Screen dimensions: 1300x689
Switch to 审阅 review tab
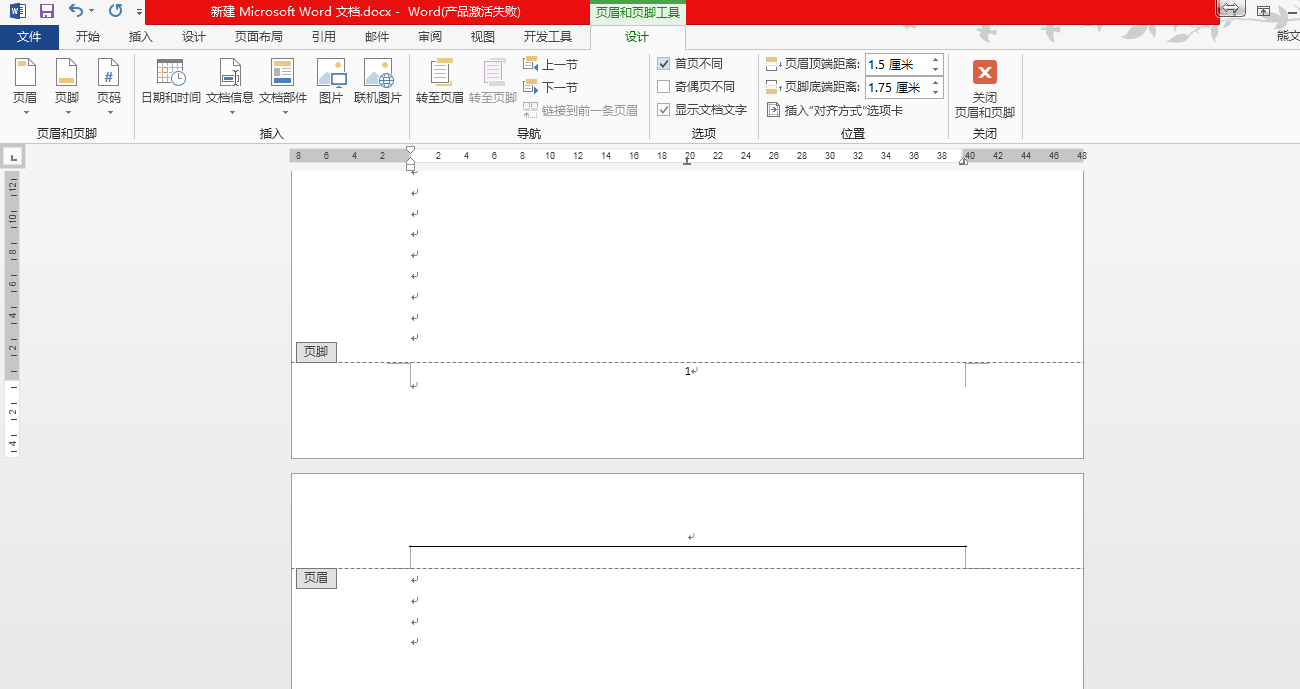tap(430, 37)
